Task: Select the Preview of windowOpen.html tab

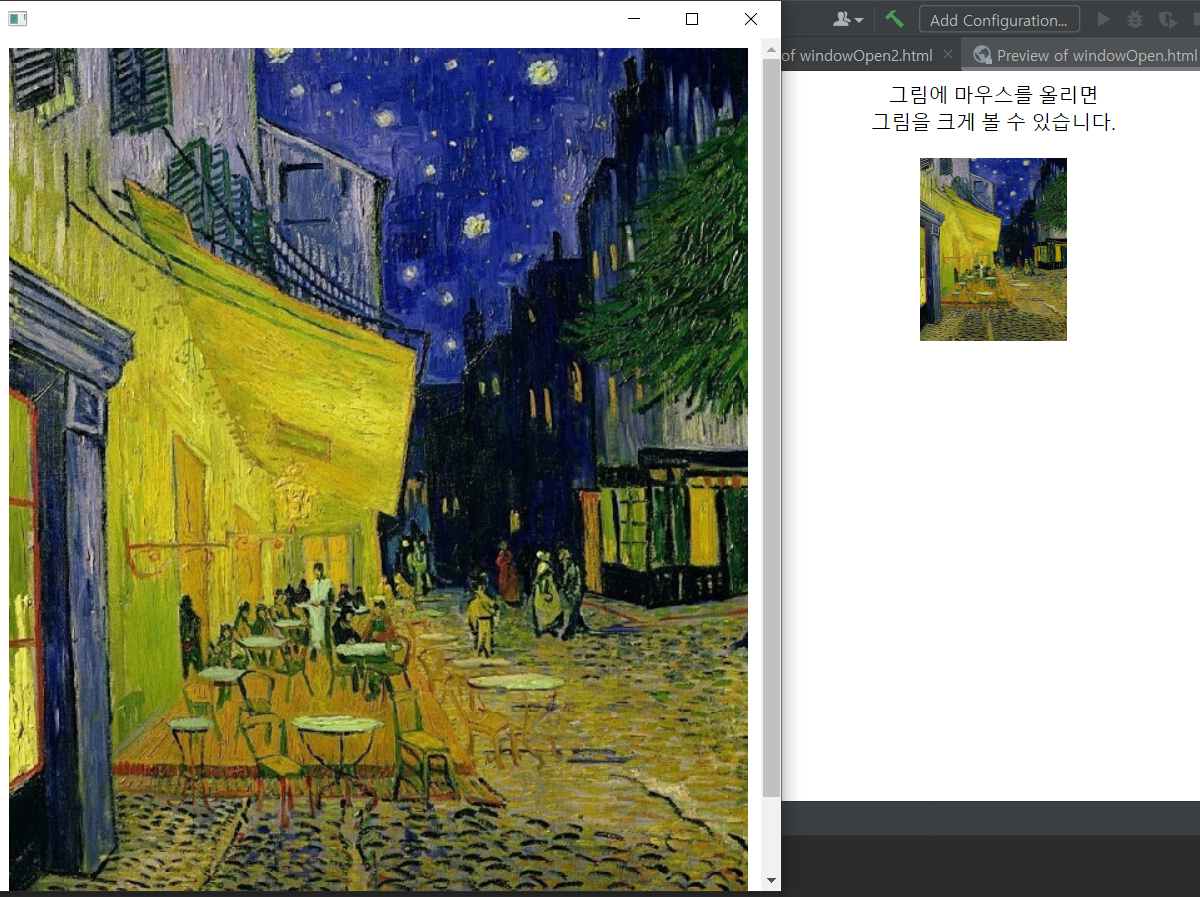Action: pos(1081,55)
